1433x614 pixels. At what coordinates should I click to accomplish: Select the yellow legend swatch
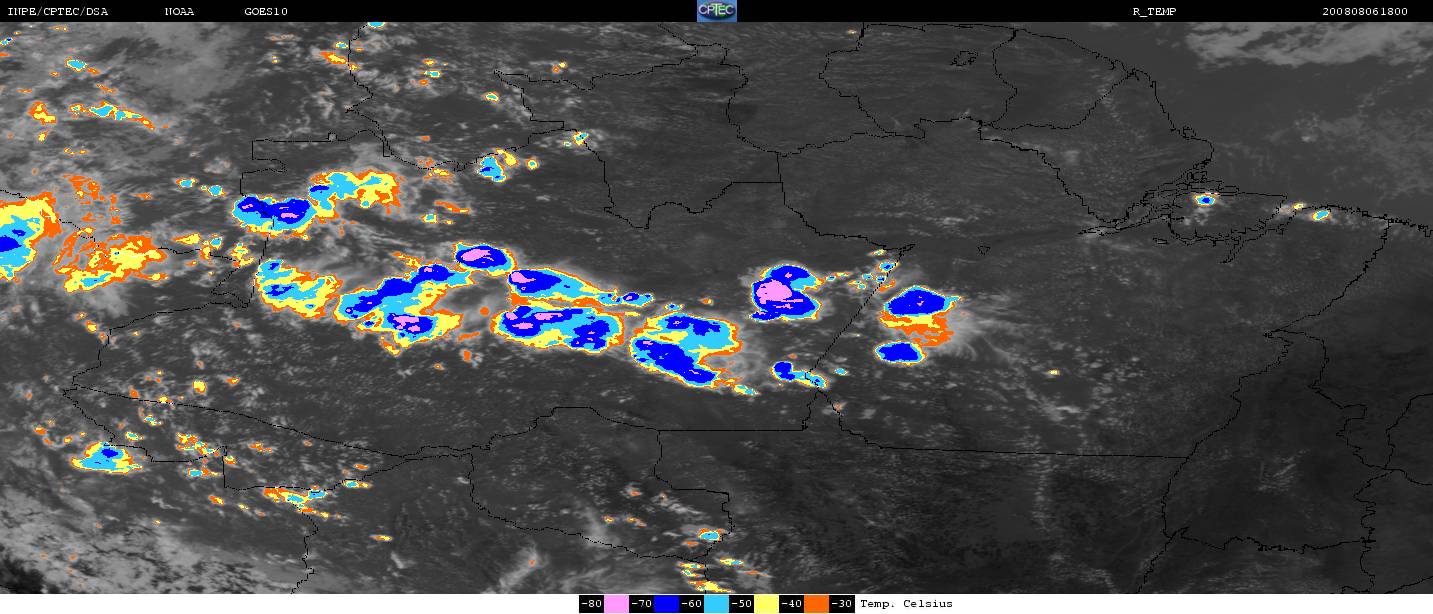tap(766, 604)
